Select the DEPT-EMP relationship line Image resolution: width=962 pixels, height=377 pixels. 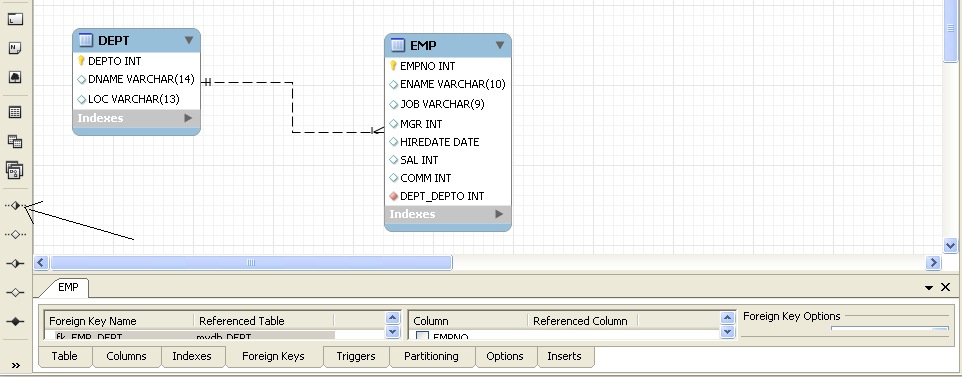pos(292,107)
